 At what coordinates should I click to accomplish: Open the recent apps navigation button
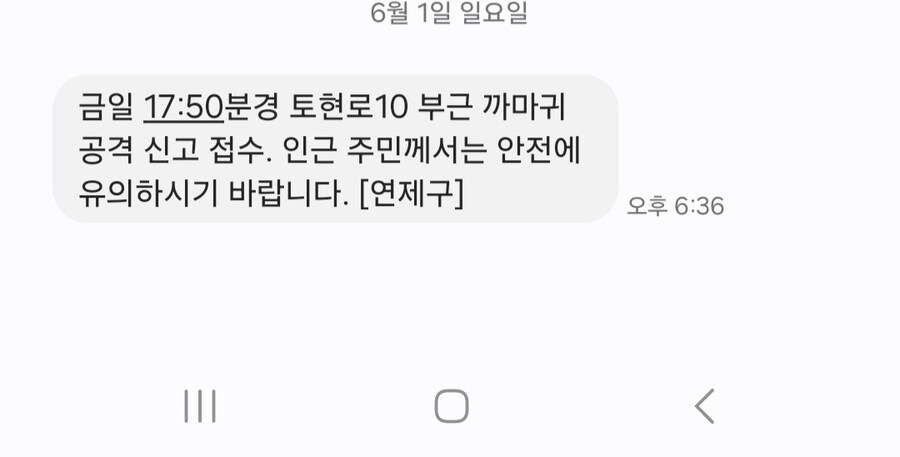[x=200, y=406]
